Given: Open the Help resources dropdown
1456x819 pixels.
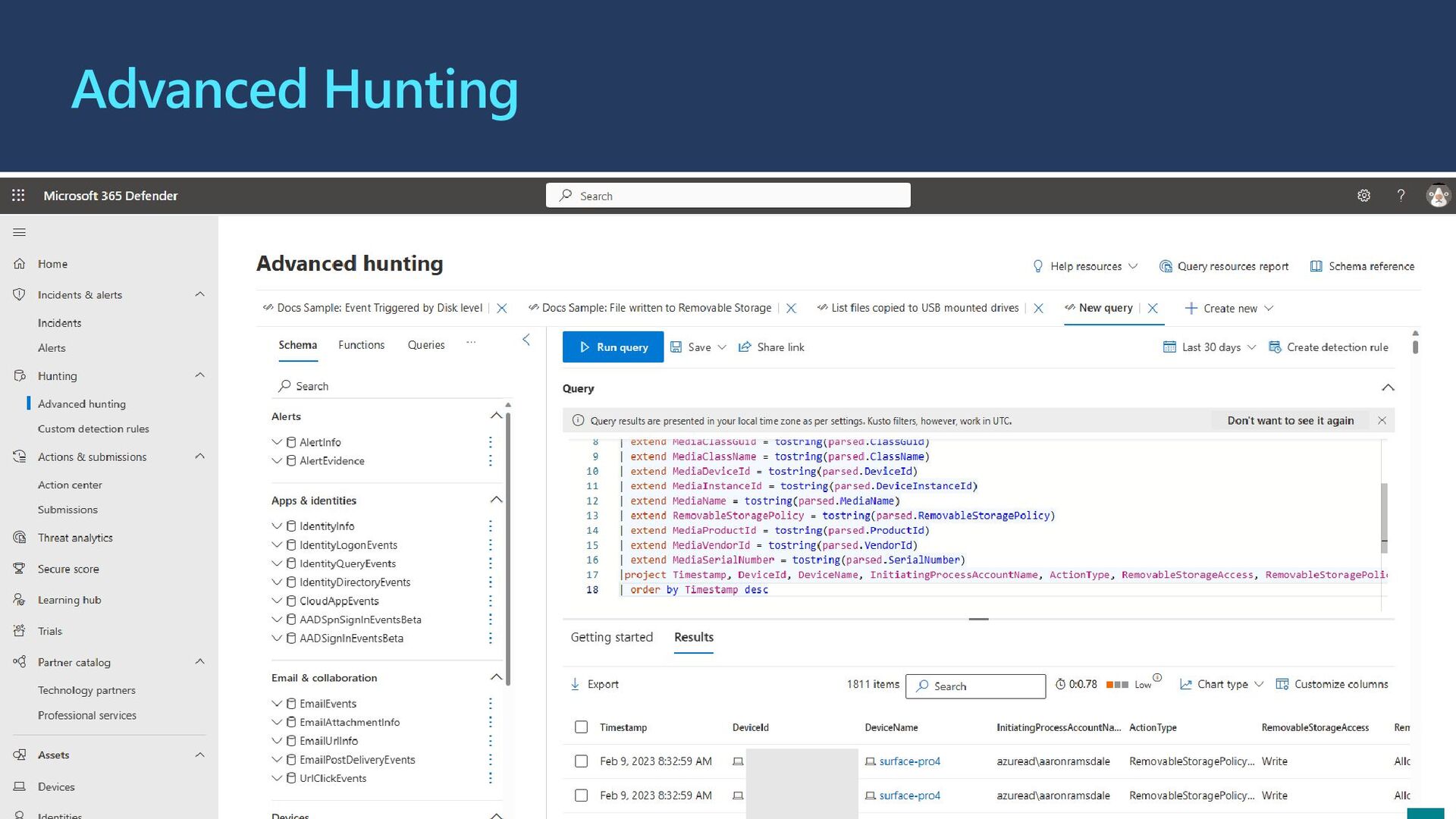Looking at the screenshot, I should pos(1085,266).
